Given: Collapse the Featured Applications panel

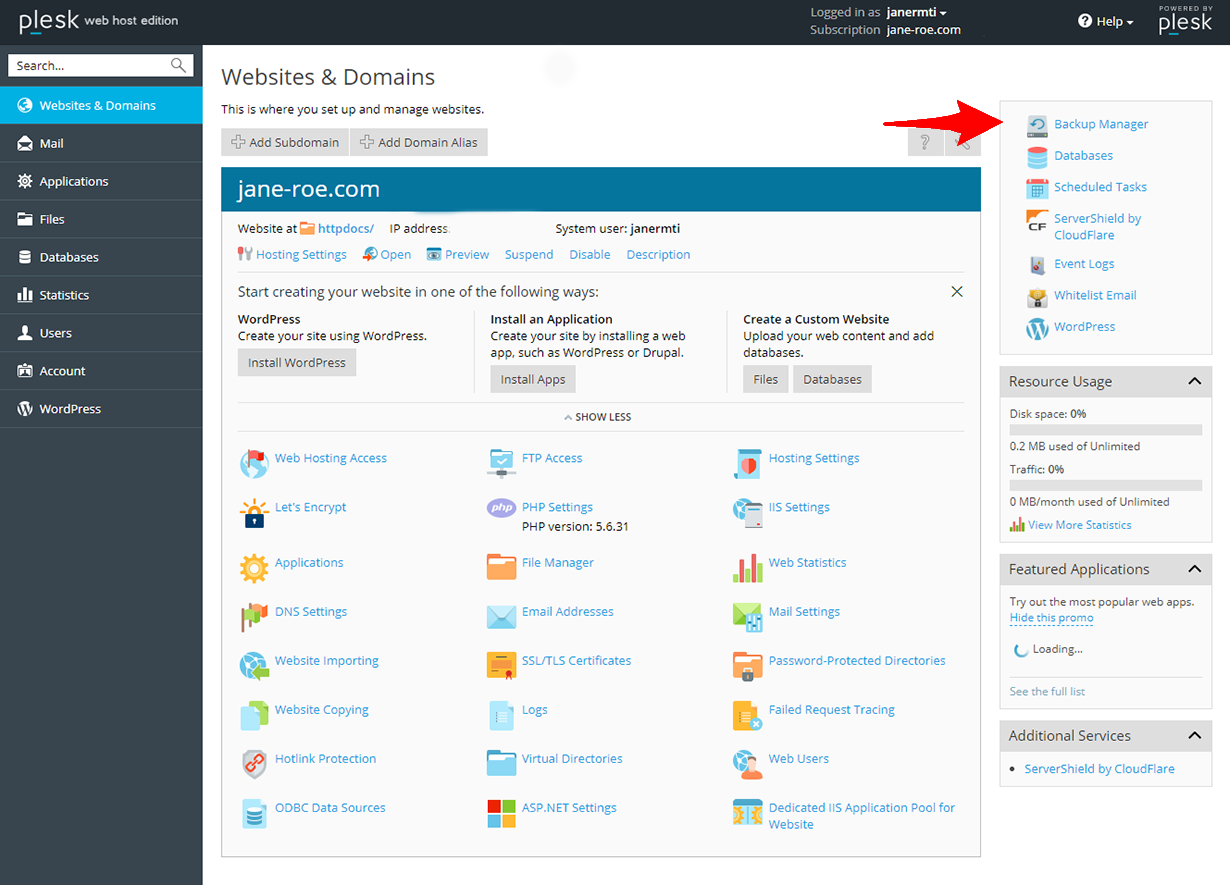Looking at the screenshot, I should pos(1194,569).
